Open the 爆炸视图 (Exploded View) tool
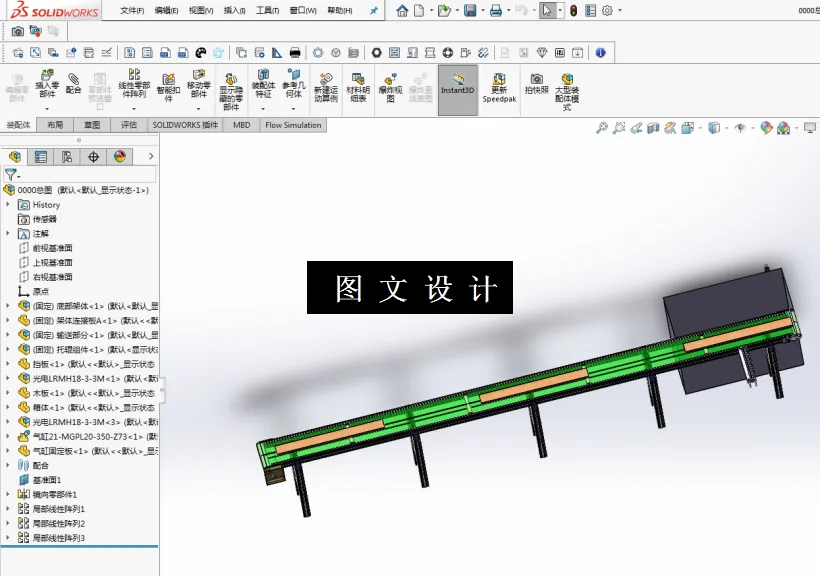 (392, 88)
